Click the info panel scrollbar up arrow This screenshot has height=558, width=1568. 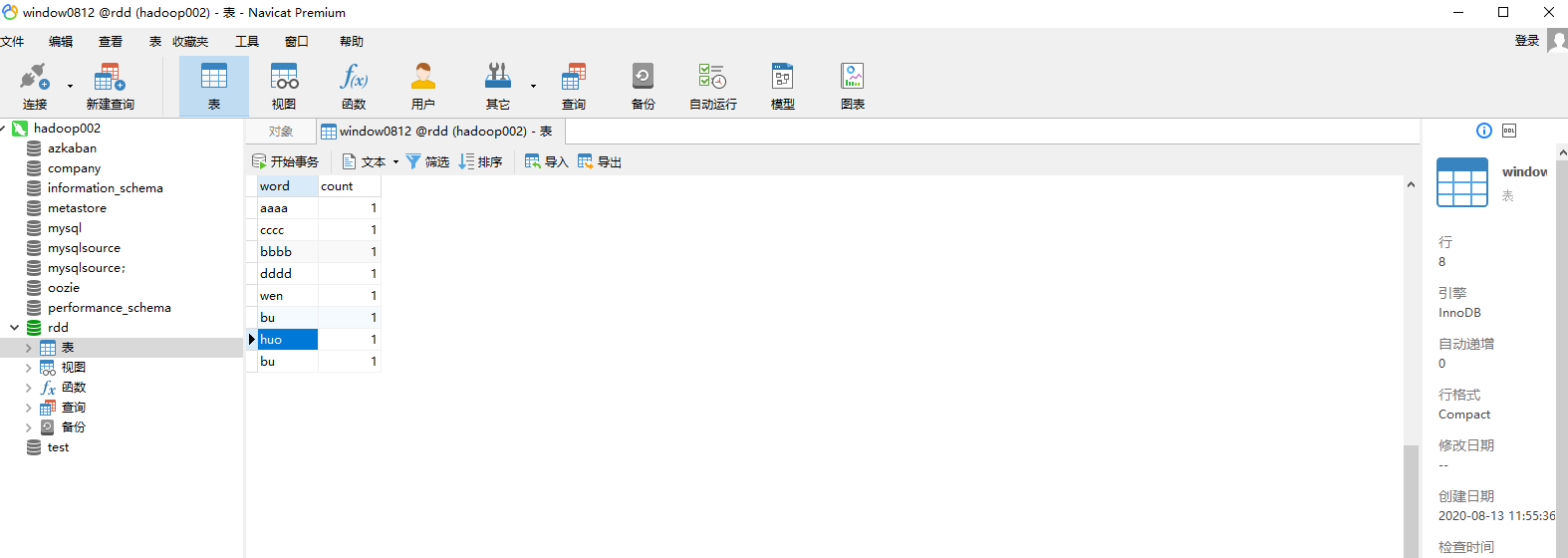coord(1562,152)
